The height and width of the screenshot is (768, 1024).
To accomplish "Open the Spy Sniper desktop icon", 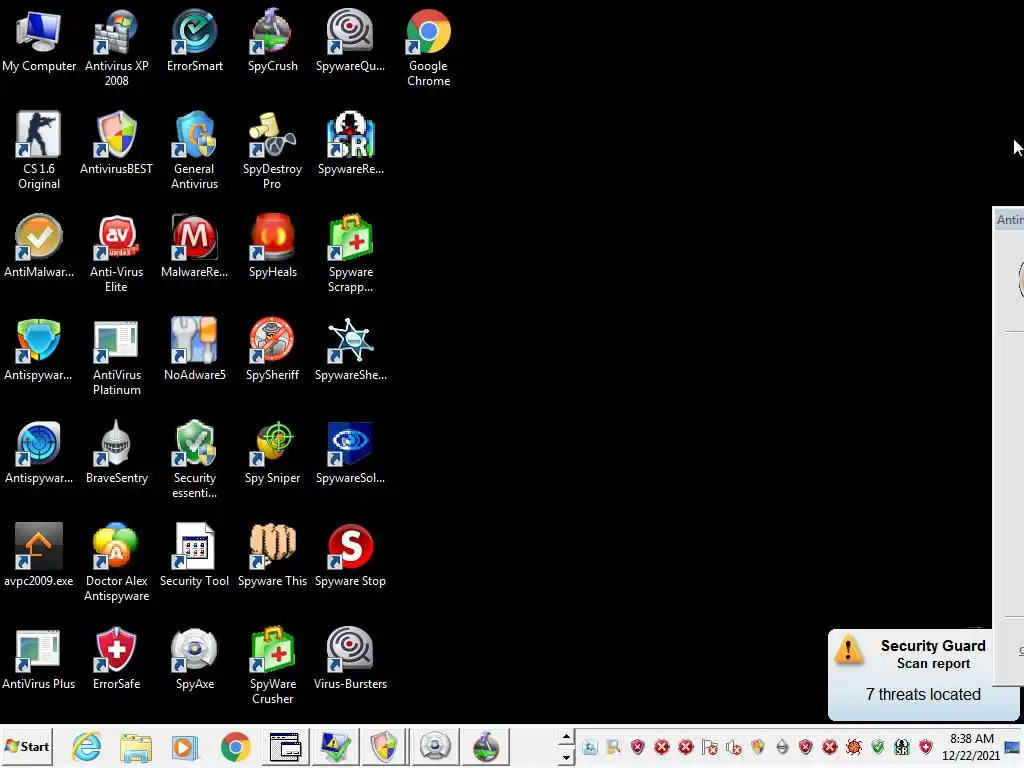I will coord(272,453).
